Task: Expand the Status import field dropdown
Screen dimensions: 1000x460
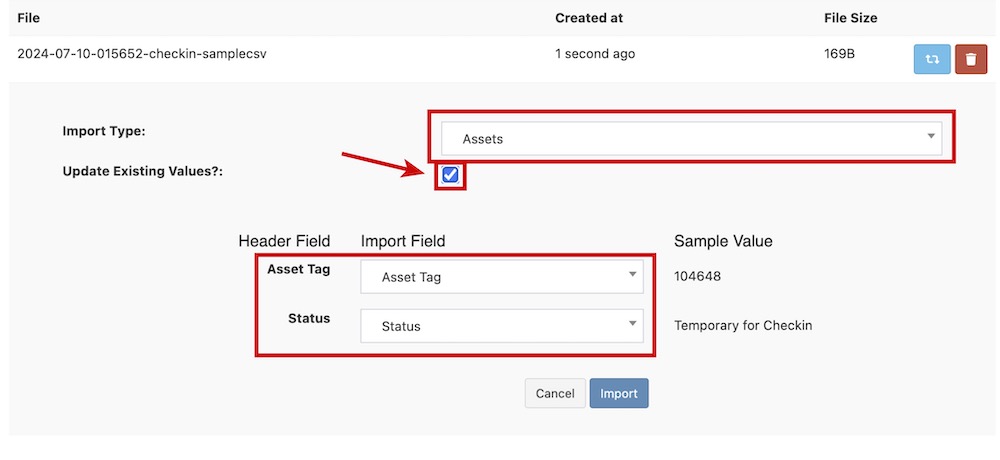Action: tap(500, 326)
